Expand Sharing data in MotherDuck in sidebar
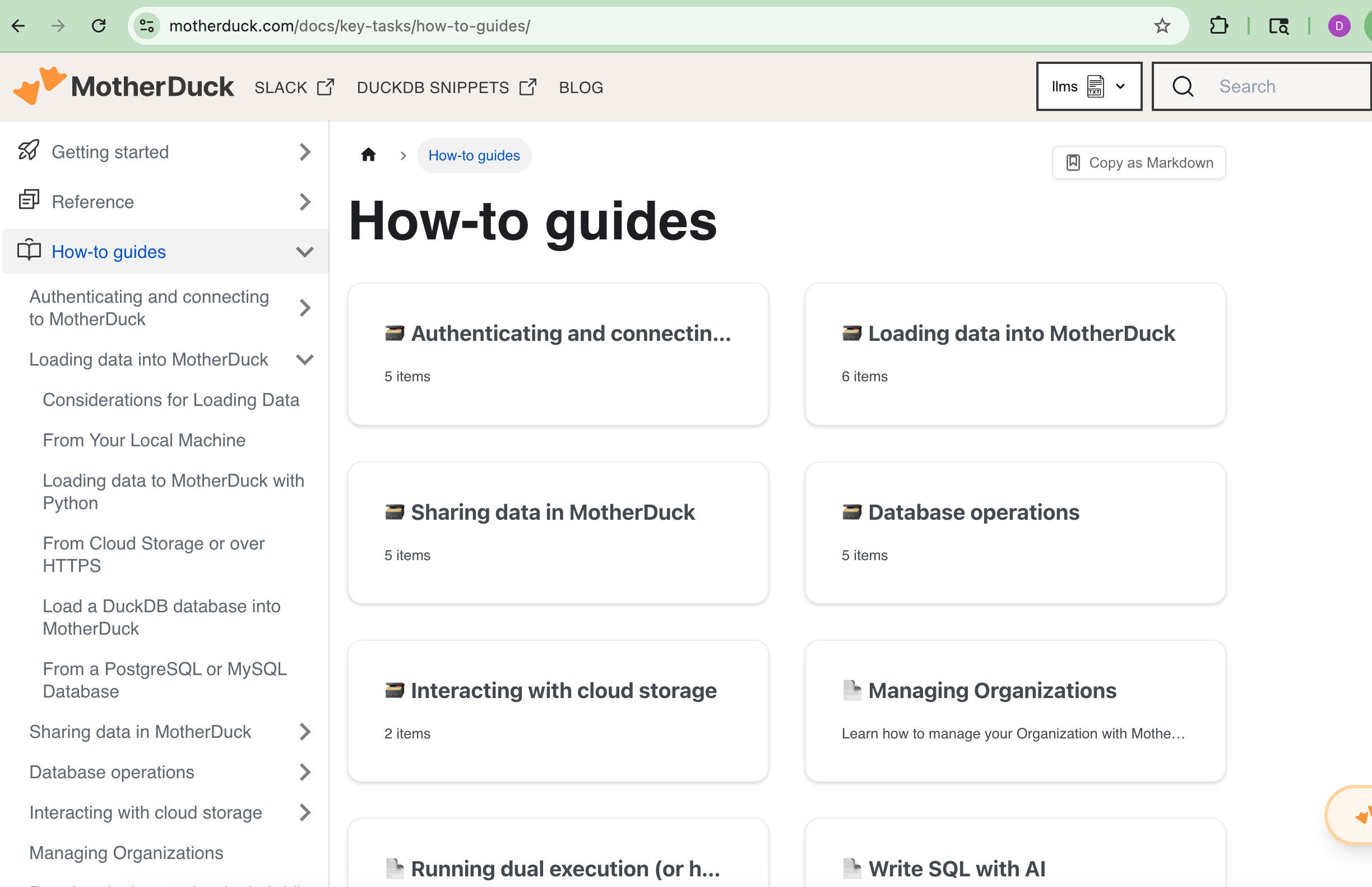Image resolution: width=1372 pixels, height=887 pixels. coord(304,732)
